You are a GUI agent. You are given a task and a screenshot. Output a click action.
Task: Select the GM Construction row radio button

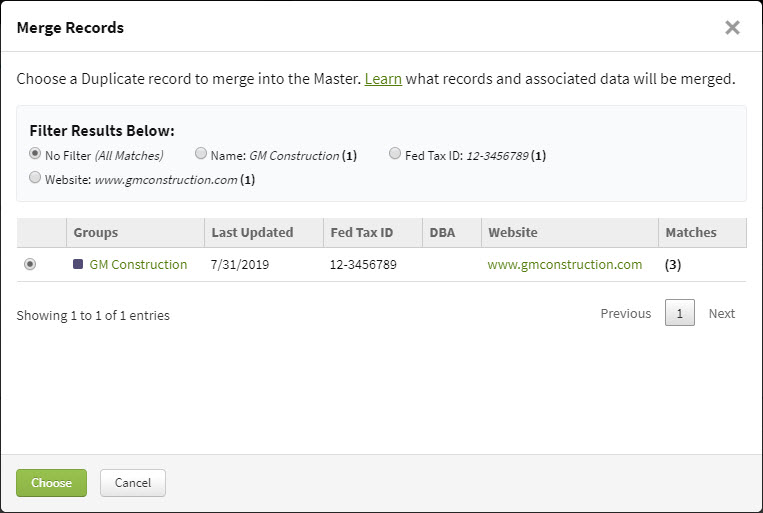pos(30,264)
